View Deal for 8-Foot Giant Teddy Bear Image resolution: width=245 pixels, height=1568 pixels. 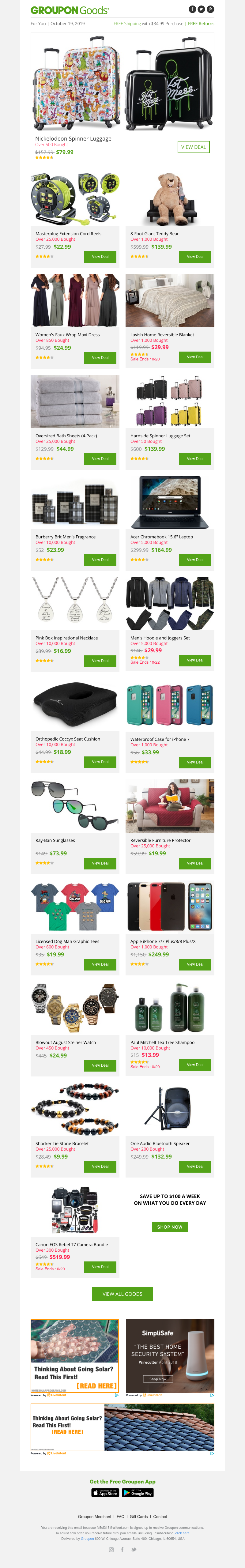pos(195,256)
